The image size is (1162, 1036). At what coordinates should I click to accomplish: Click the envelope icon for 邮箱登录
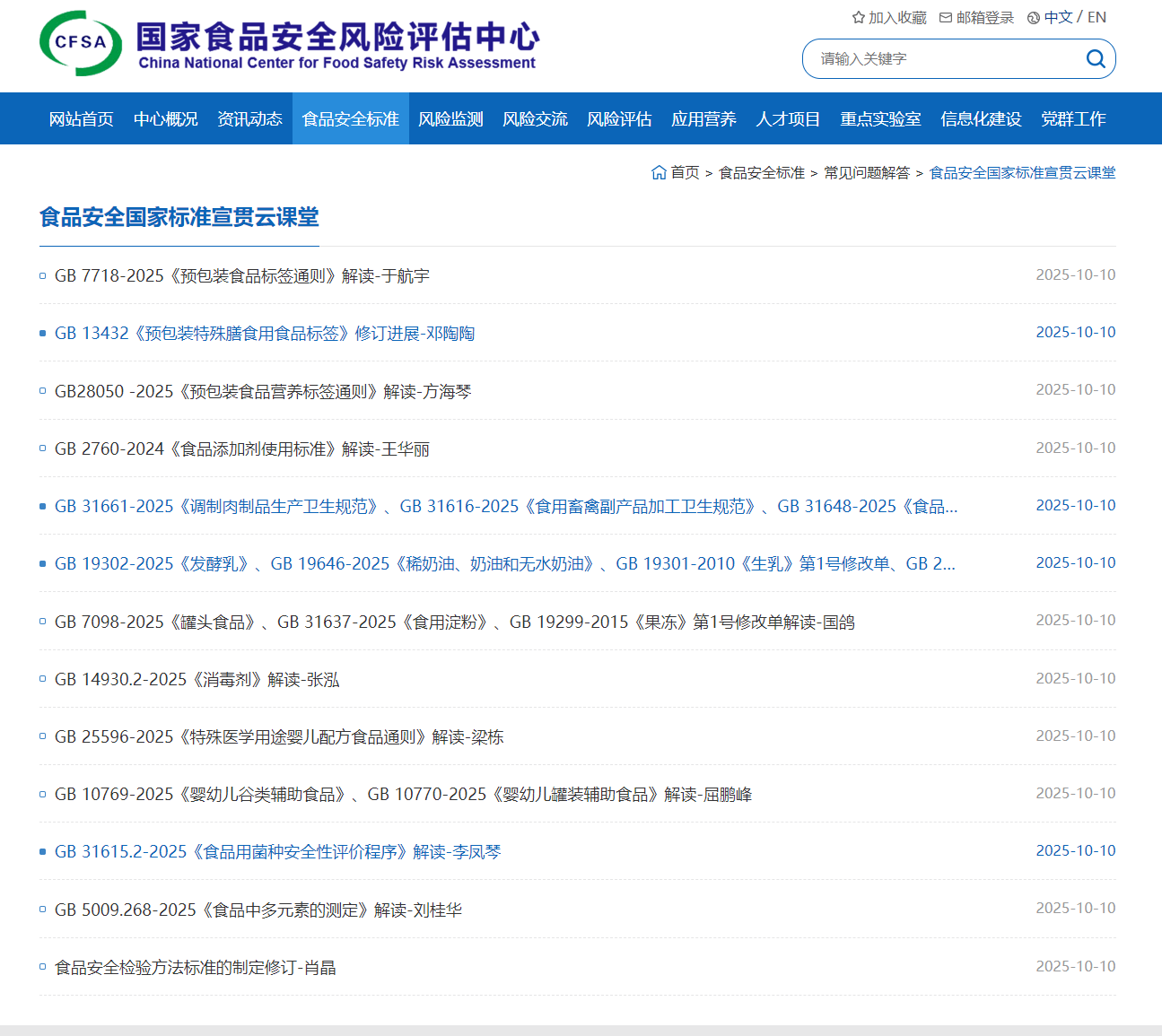coord(946,18)
